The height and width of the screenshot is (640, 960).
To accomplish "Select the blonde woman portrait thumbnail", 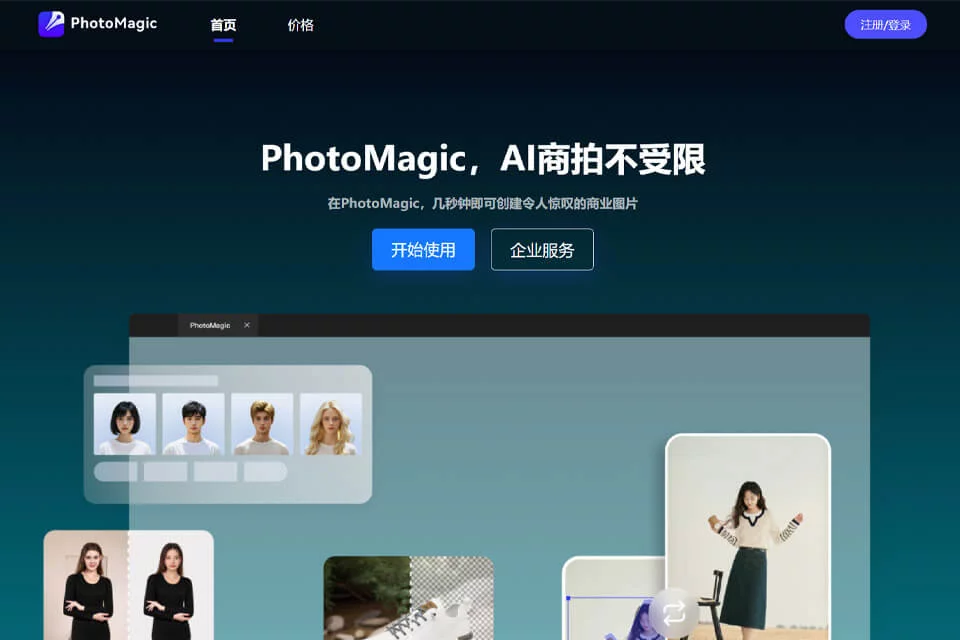I will 331,424.
